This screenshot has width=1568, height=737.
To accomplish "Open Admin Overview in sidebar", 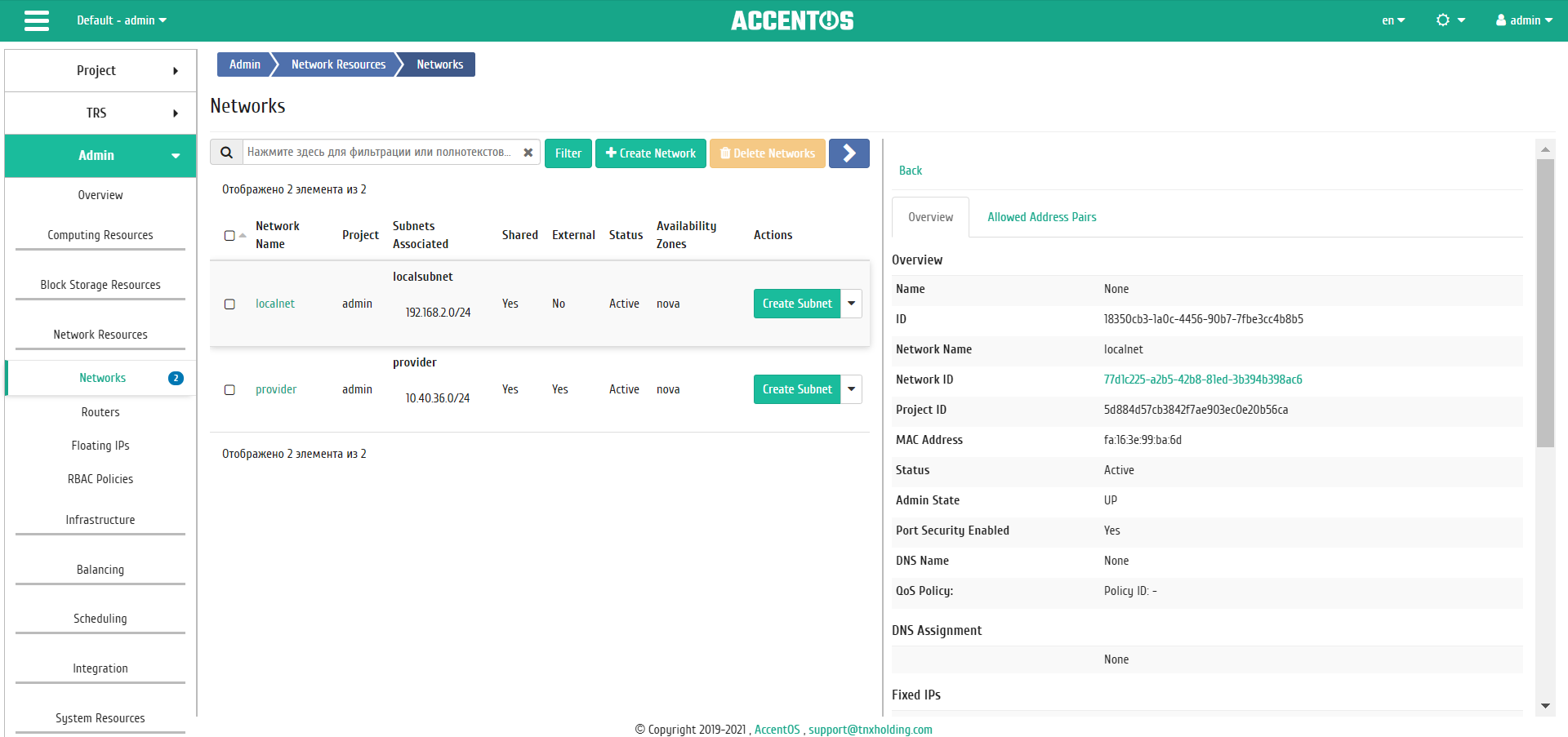I will coord(100,195).
